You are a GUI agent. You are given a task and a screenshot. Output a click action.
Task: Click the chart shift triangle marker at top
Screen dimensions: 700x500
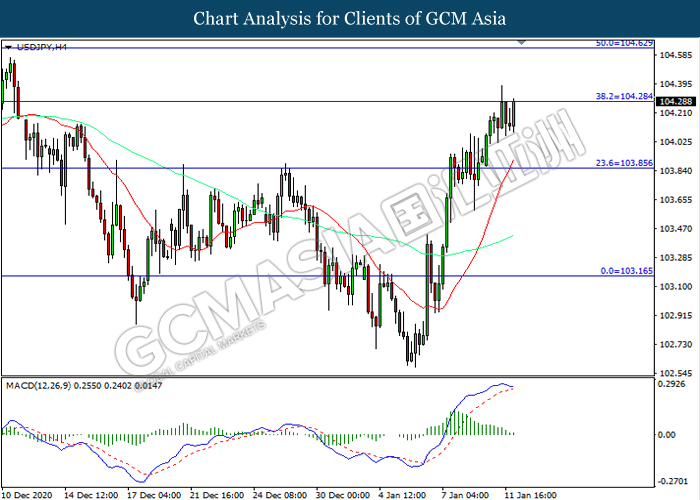[521, 43]
